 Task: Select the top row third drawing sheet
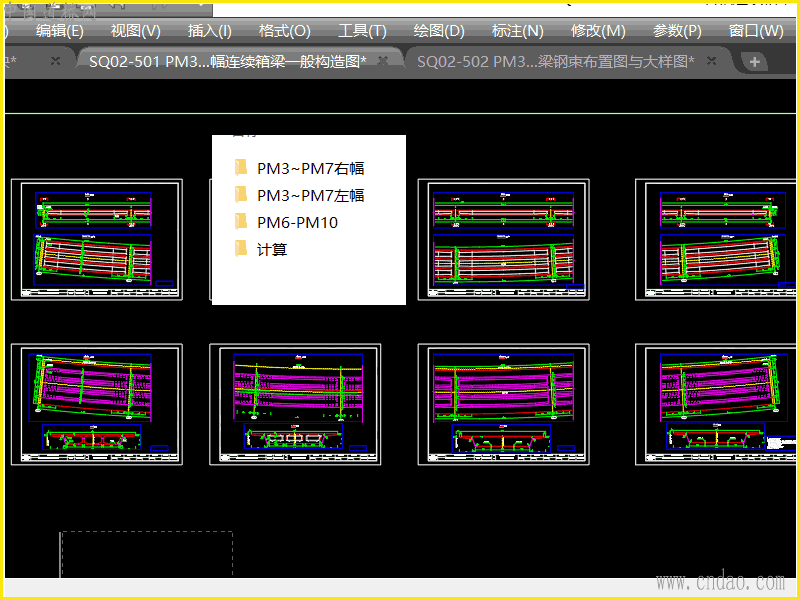(x=504, y=239)
